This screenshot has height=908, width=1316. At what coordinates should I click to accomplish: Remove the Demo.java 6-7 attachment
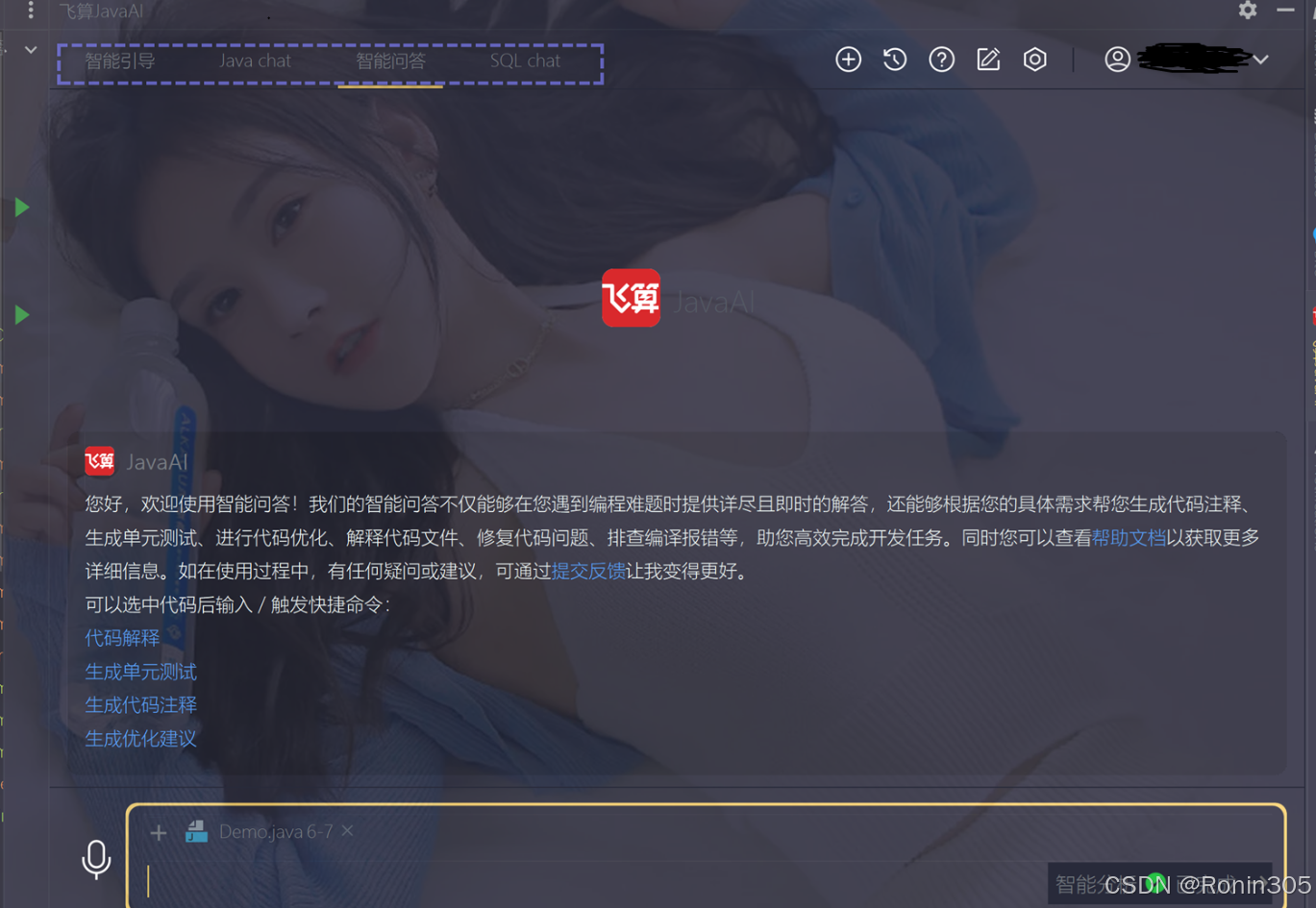click(346, 832)
